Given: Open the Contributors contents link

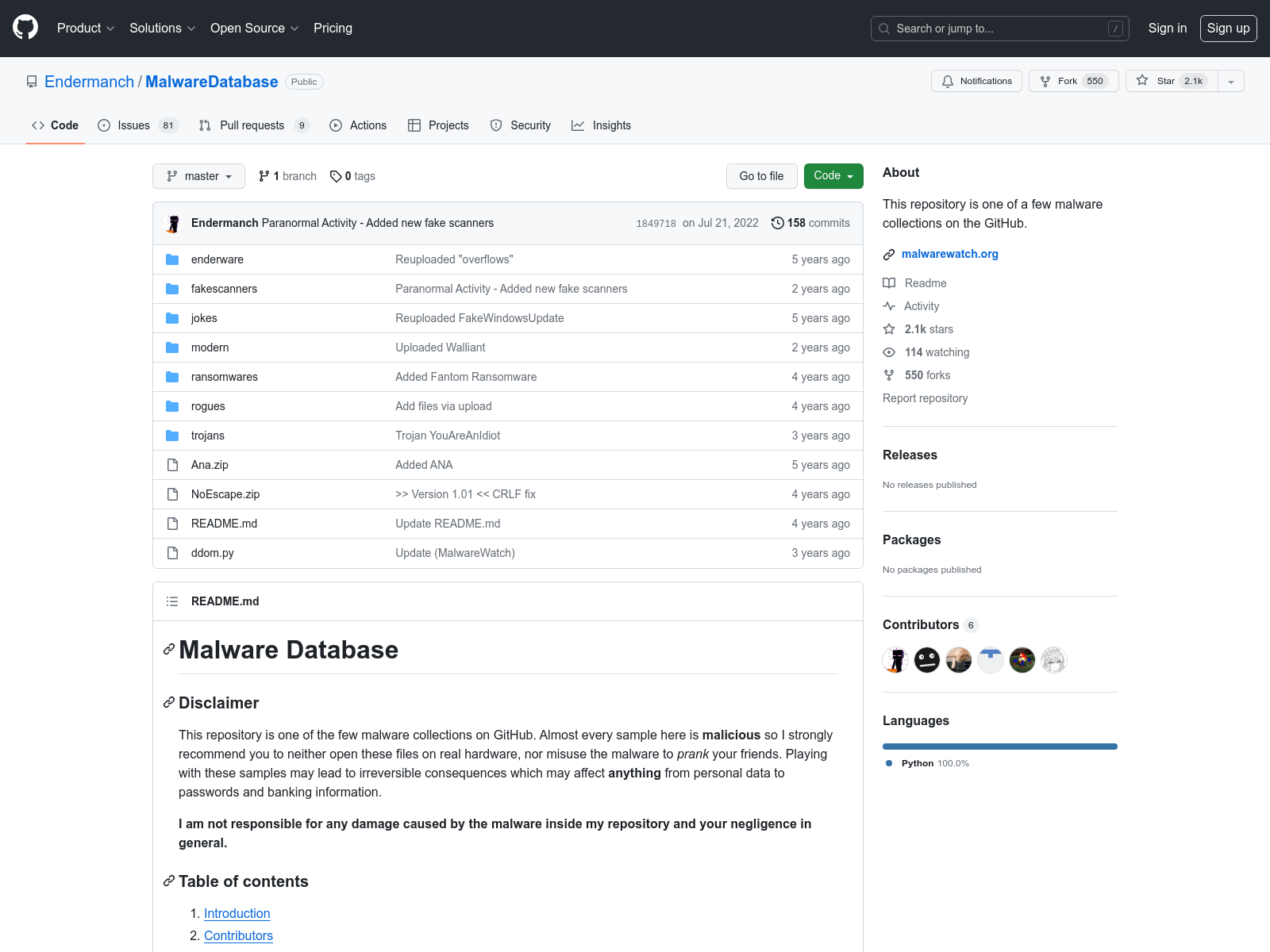Looking at the screenshot, I should (238, 935).
